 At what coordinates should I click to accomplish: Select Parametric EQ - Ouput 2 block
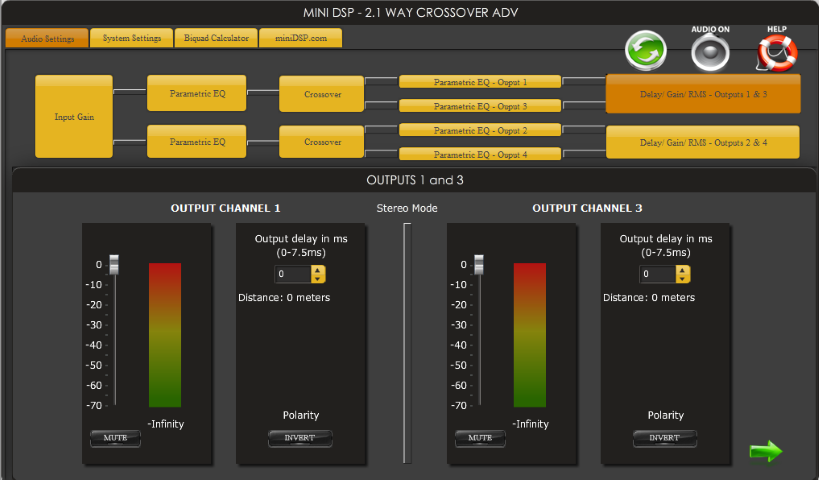pos(480,130)
